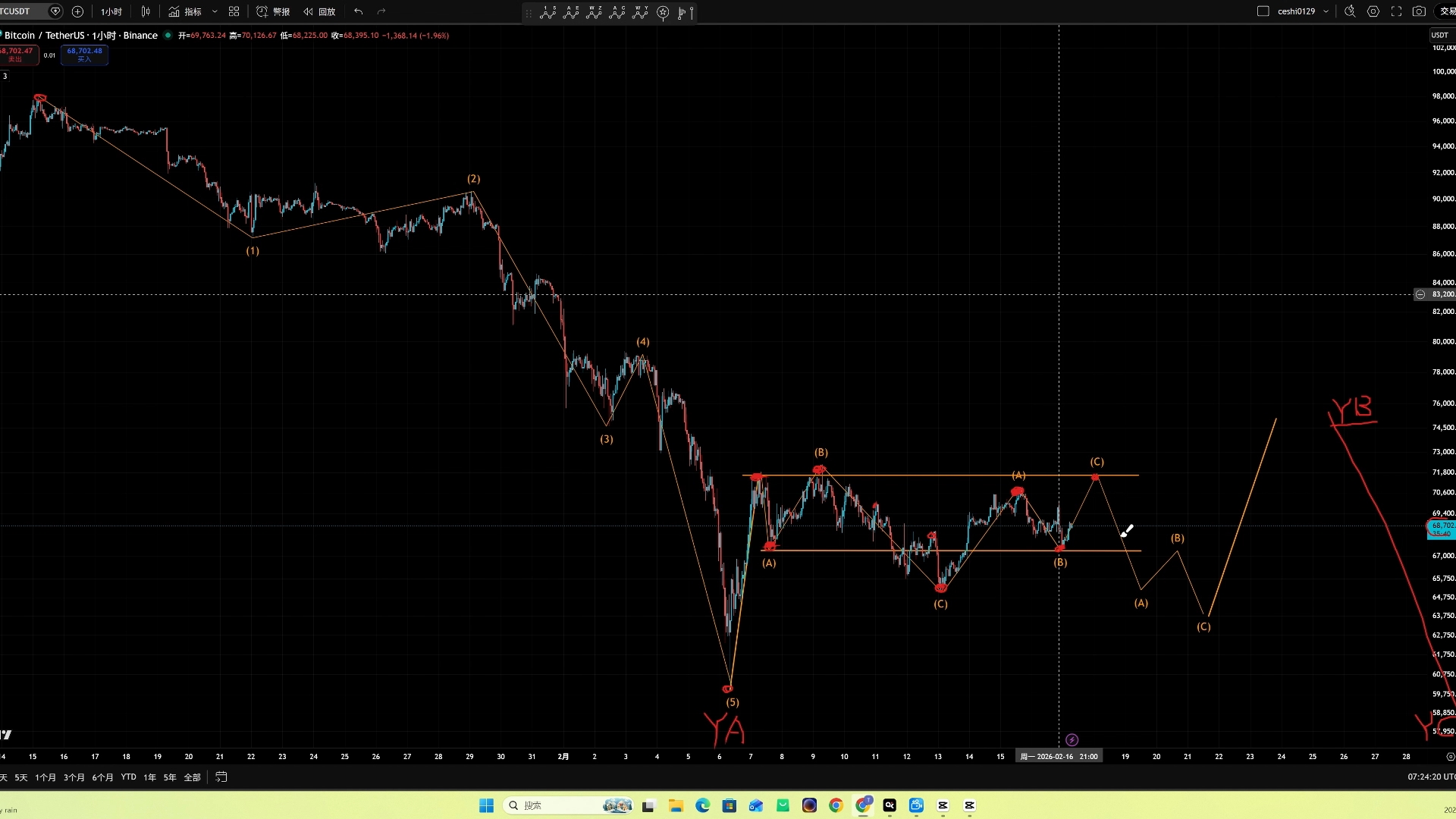Select the YTD time range tab
The width and height of the screenshot is (1456, 819).
[128, 777]
